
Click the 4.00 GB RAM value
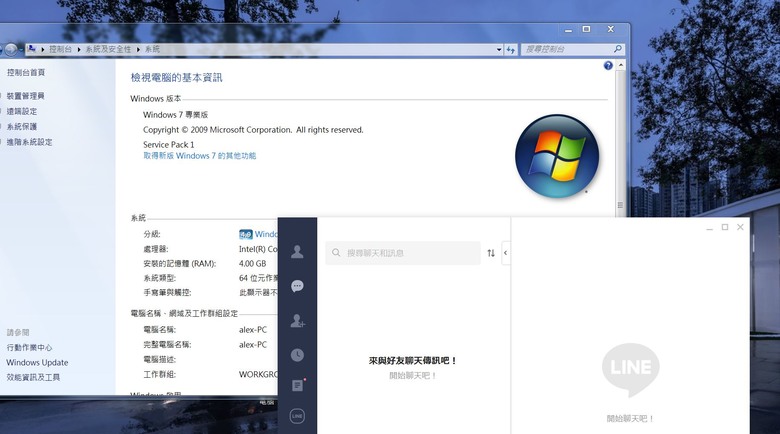pyautogui.click(x=252, y=263)
